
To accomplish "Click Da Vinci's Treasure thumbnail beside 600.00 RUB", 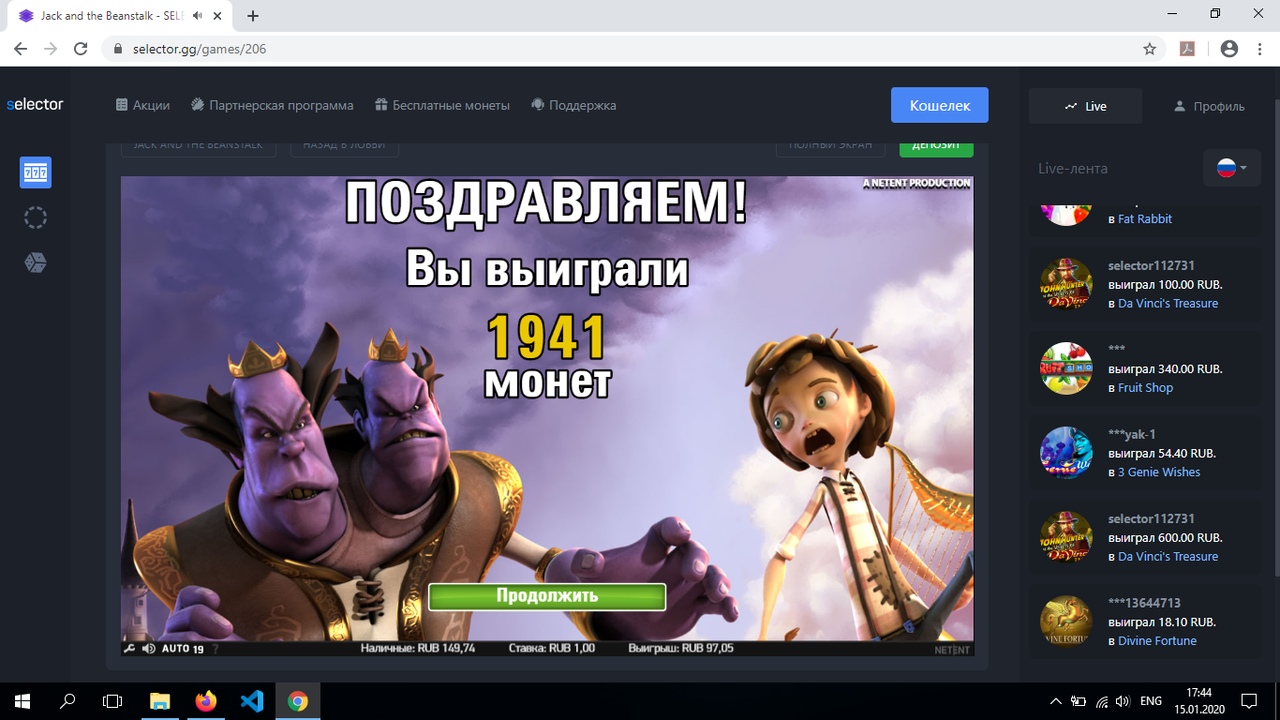I will click(1066, 537).
